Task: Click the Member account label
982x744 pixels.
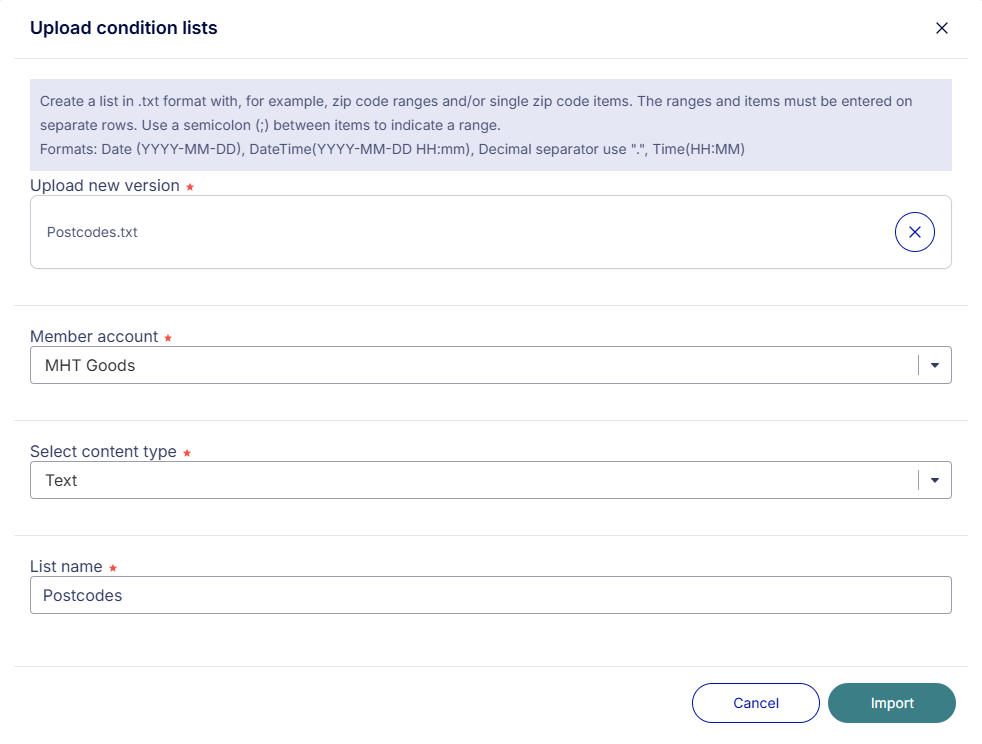Action: pyautogui.click(x=94, y=336)
